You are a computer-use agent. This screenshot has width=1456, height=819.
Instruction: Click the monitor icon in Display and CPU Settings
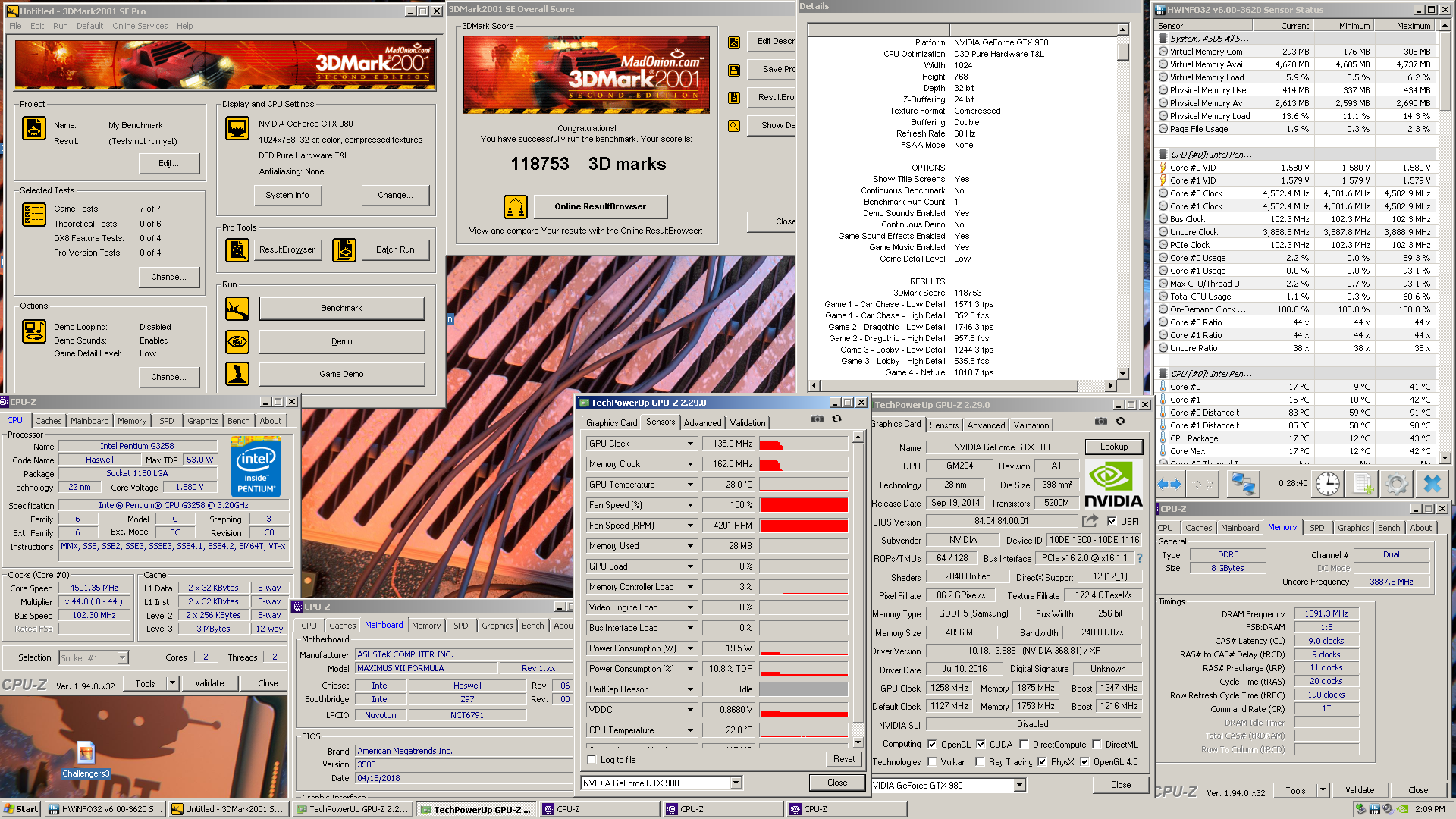point(237,128)
